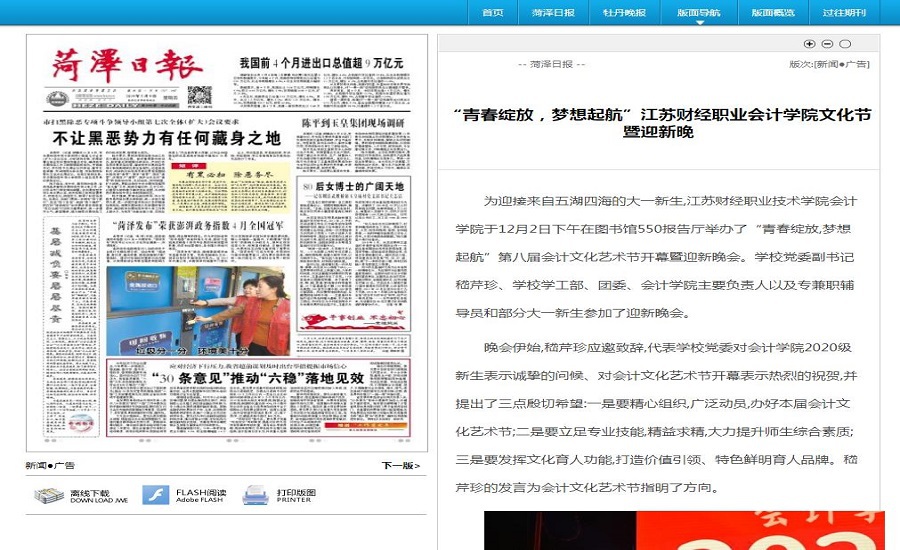
Task: Click the 版次:[新闻●广告] section link
Action: (829, 64)
